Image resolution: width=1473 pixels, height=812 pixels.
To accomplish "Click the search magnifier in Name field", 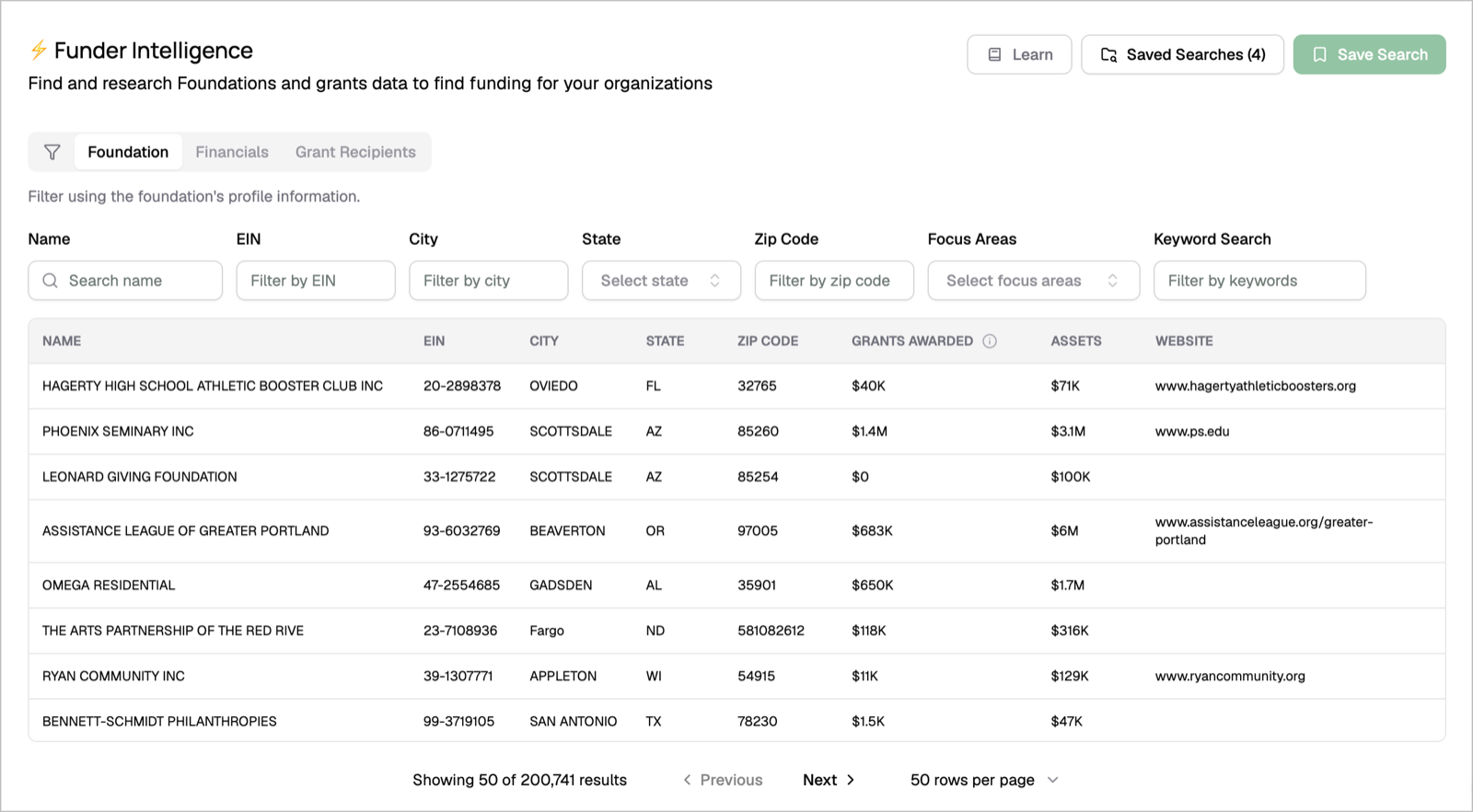I will (51, 281).
